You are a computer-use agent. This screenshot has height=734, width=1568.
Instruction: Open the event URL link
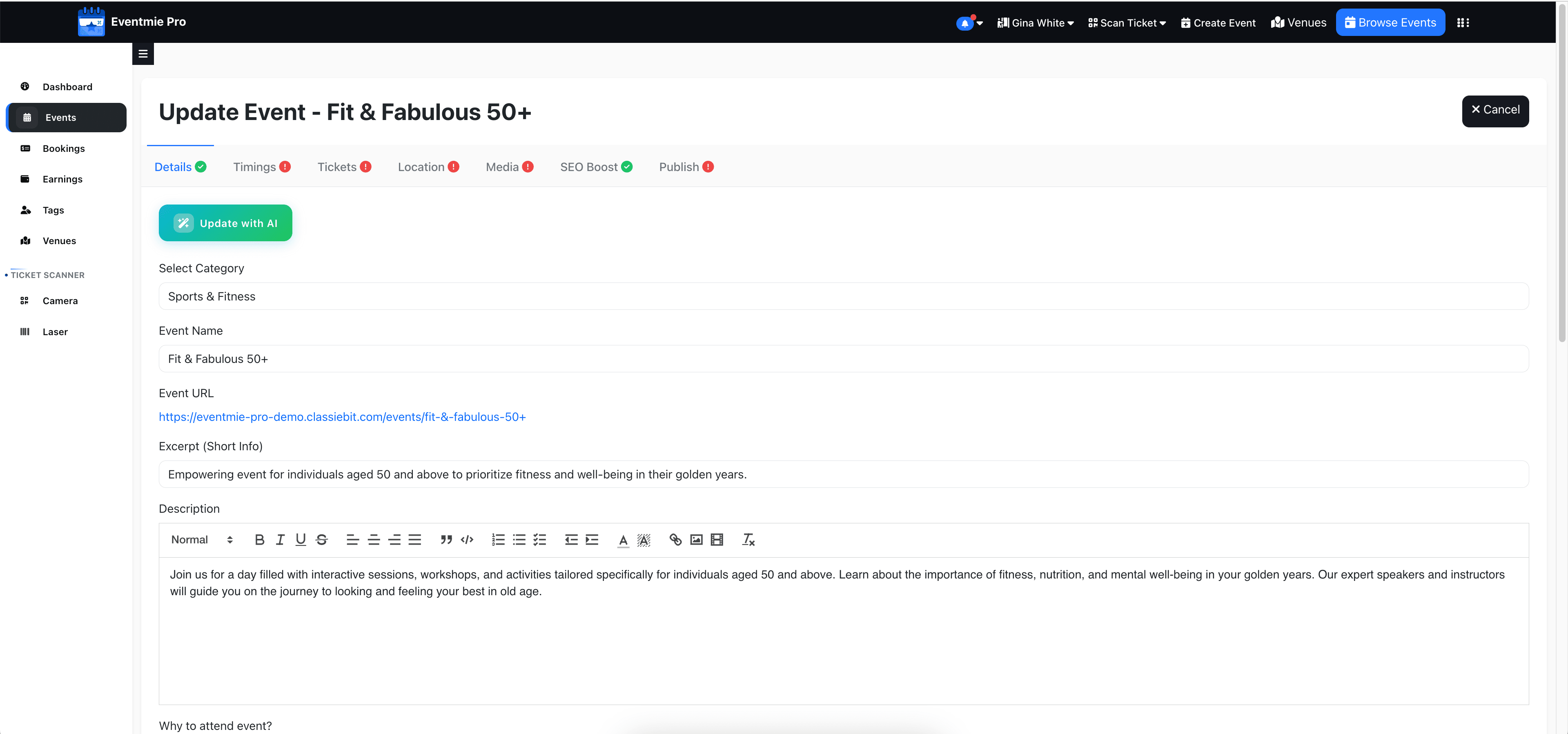pyautogui.click(x=342, y=417)
